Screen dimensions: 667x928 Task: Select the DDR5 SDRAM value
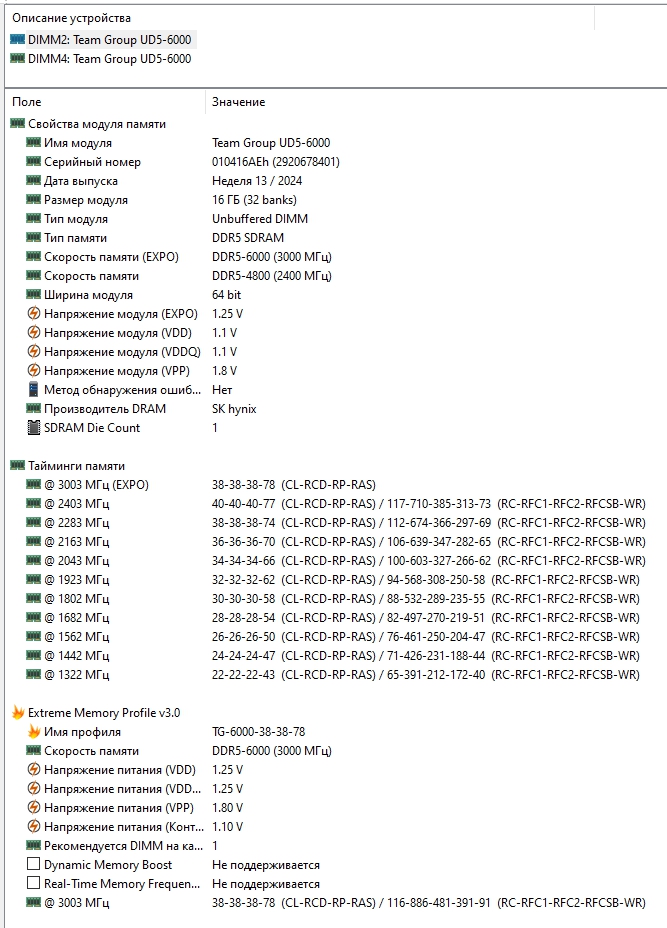pyautogui.click(x=248, y=237)
